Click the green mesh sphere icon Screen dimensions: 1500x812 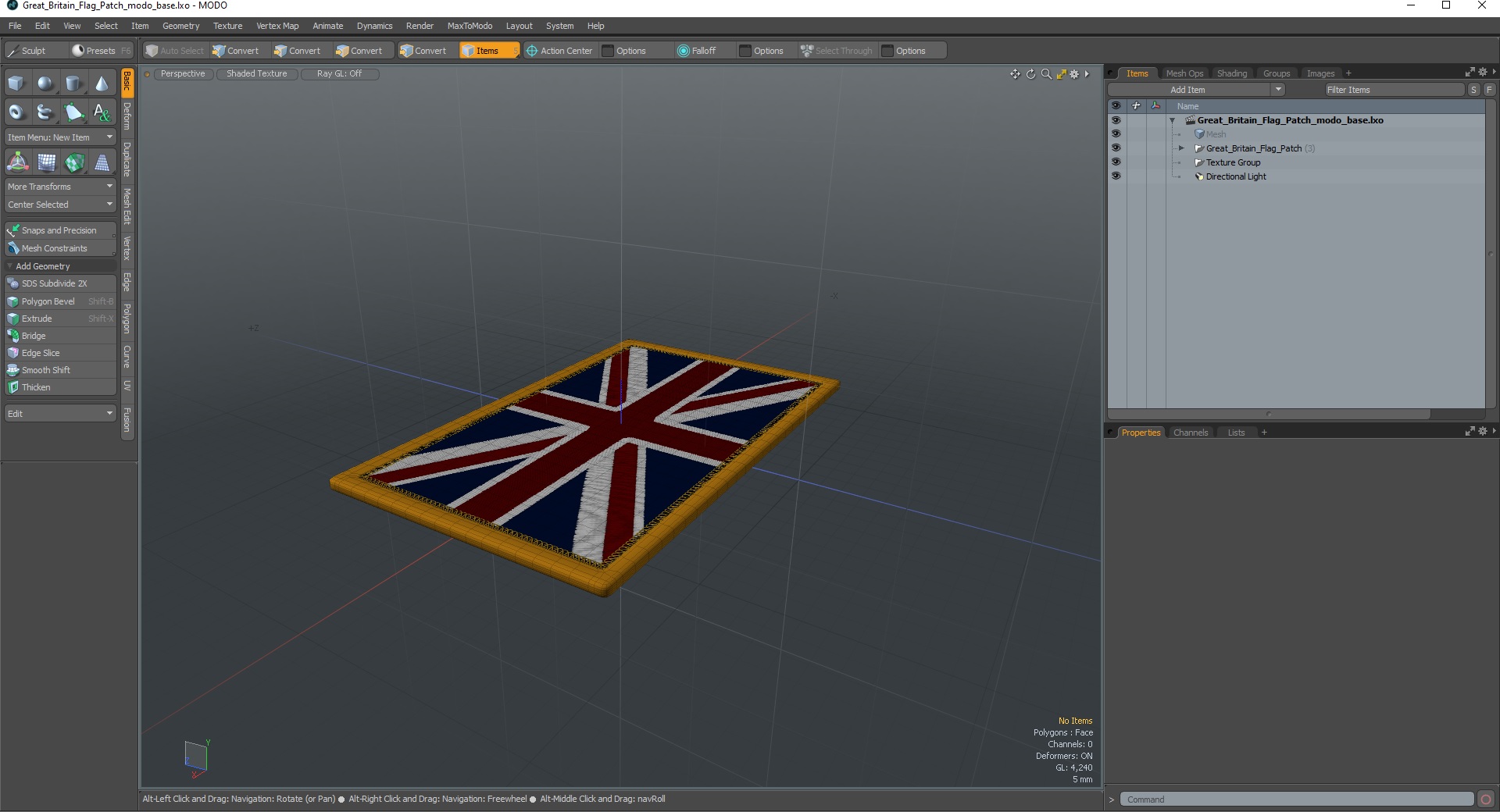[x=74, y=162]
